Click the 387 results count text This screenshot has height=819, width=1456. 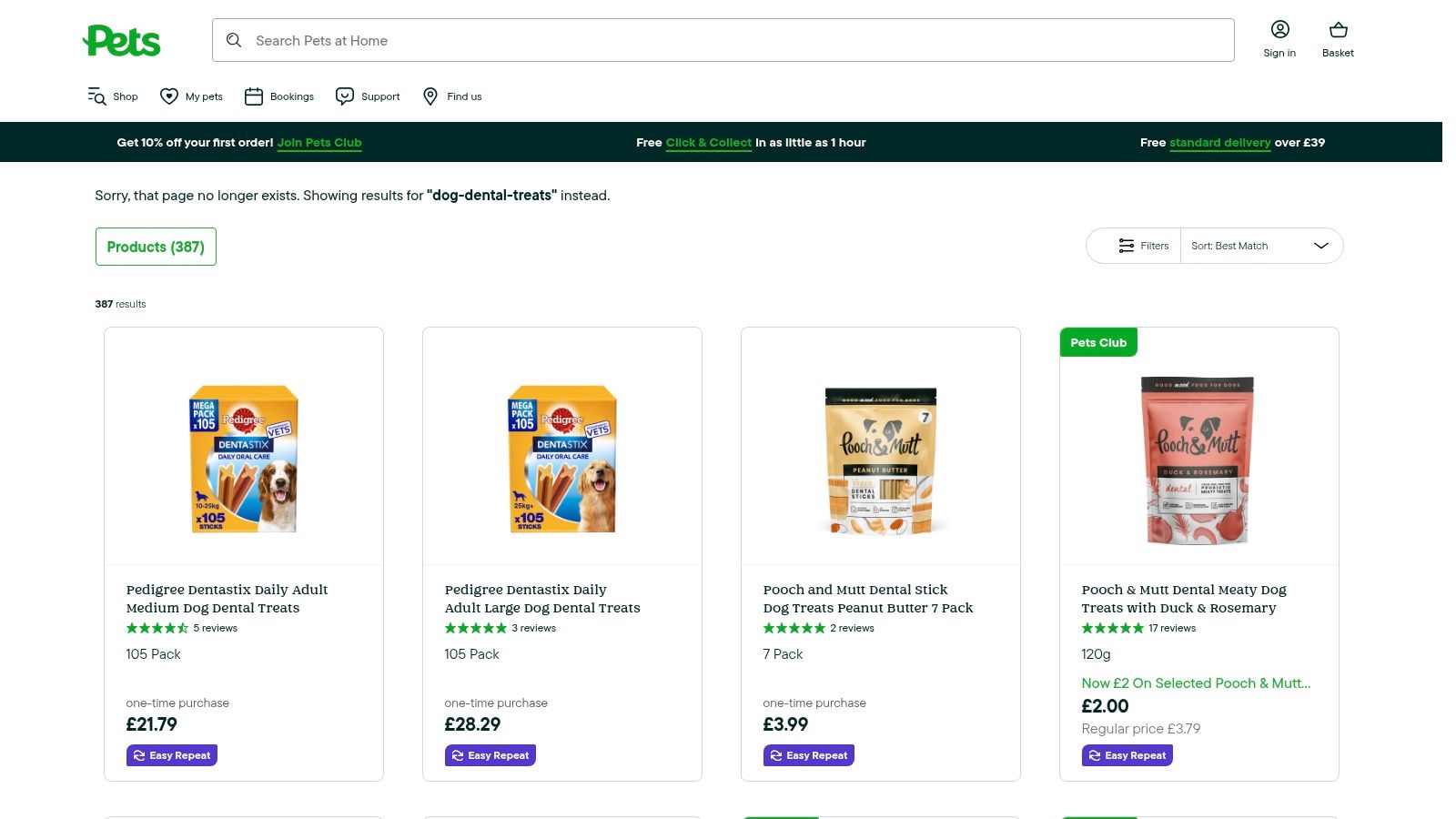(x=120, y=304)
